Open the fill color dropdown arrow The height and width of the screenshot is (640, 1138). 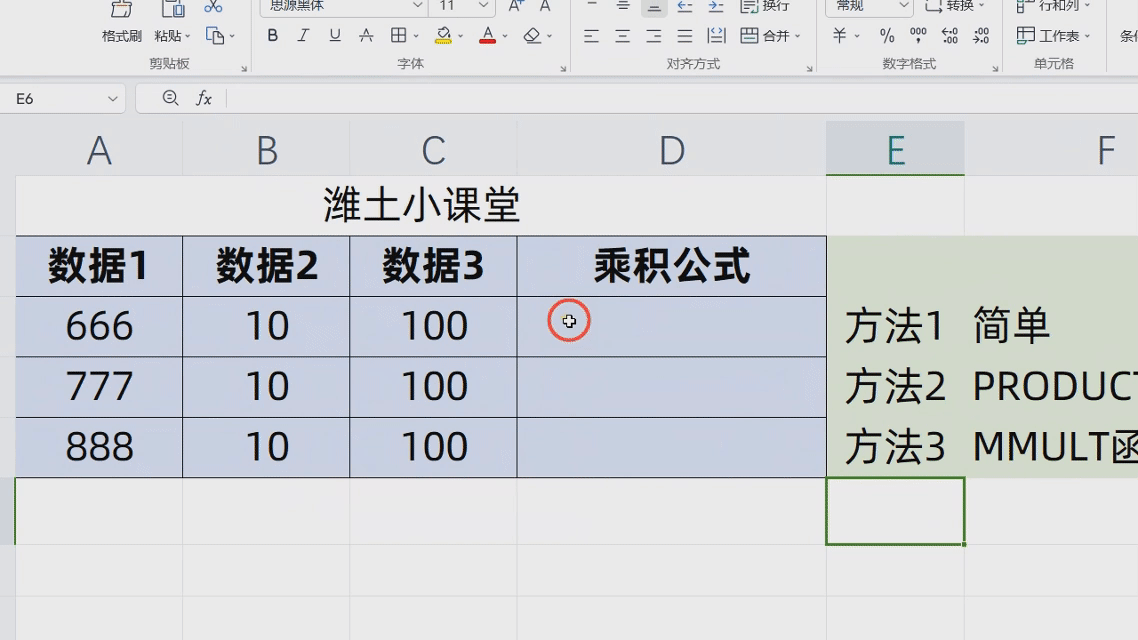pyautogui.click(x=460, y=36)
